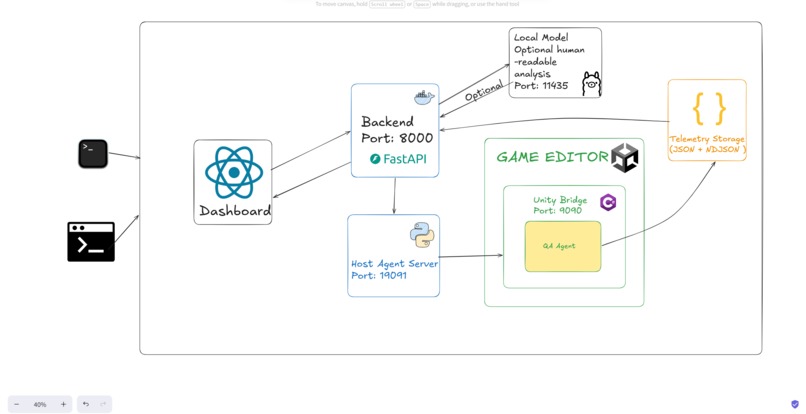The image size is (806, 414).
Task: Click the purple C# icon
Action: [608, 203]
